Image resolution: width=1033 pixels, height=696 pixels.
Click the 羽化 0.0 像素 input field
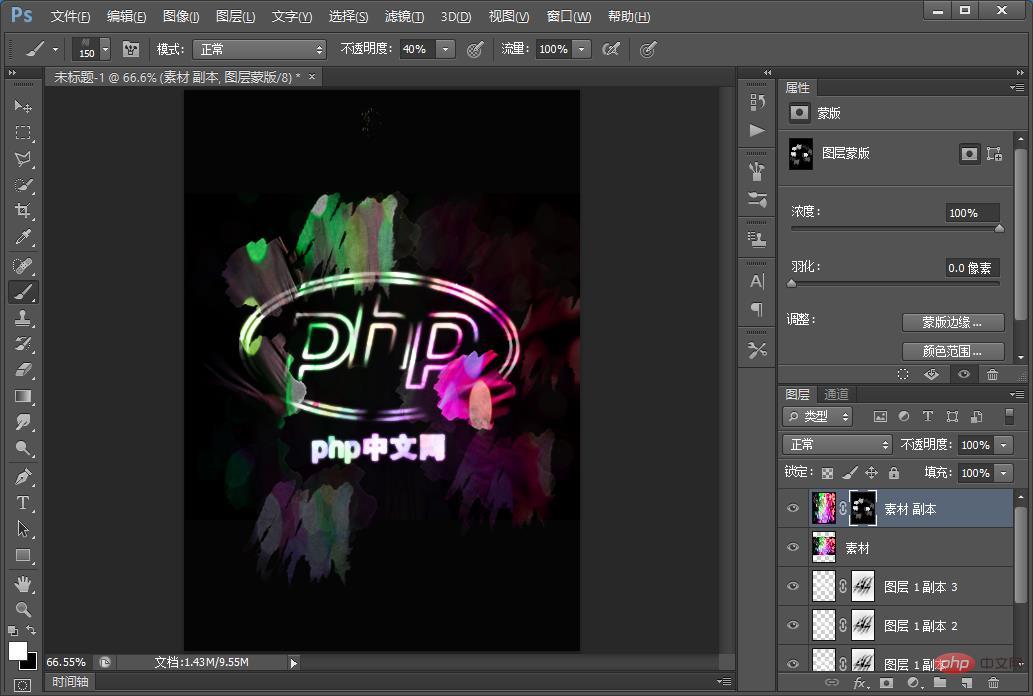click(972, 268)
